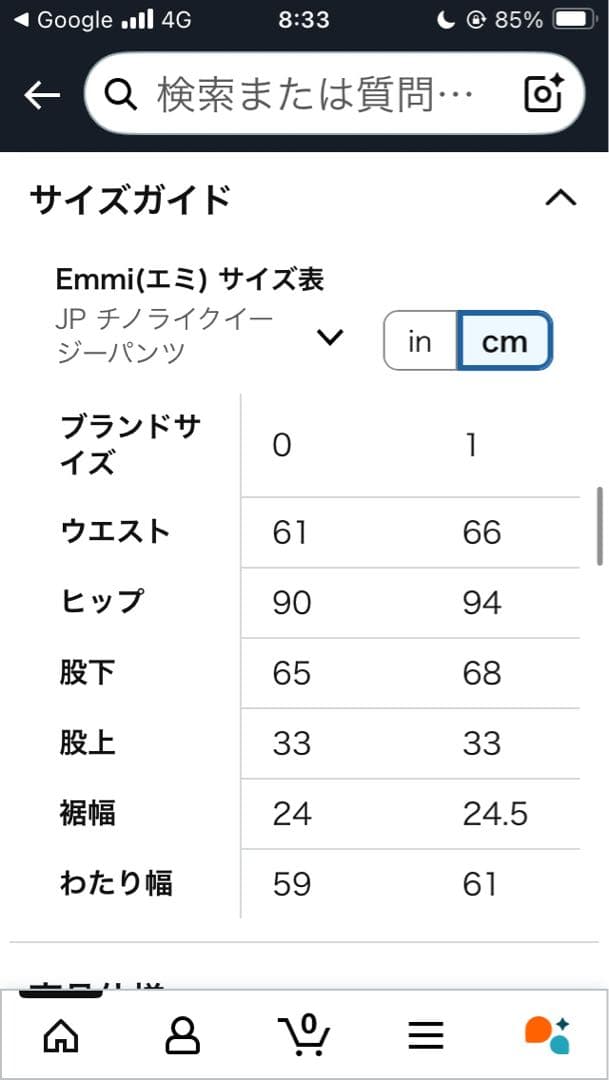Select the ウエスト row header

point(114,532)
